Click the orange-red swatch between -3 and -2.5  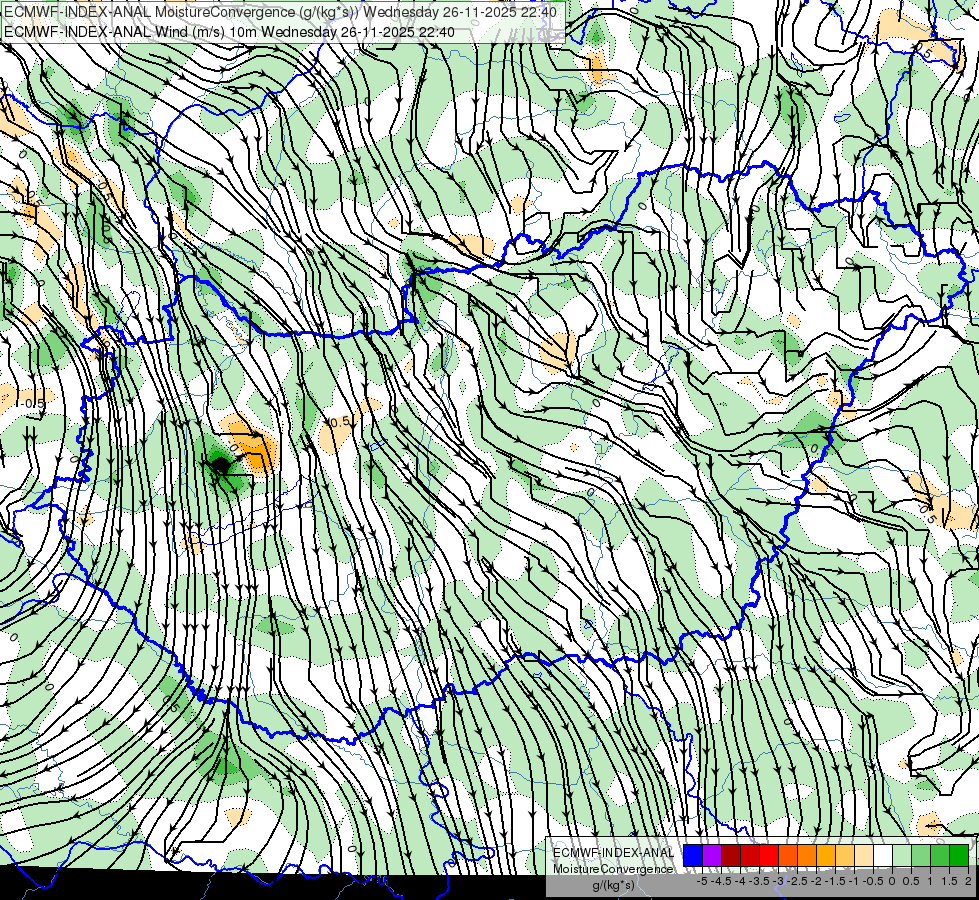click(788, 856)
